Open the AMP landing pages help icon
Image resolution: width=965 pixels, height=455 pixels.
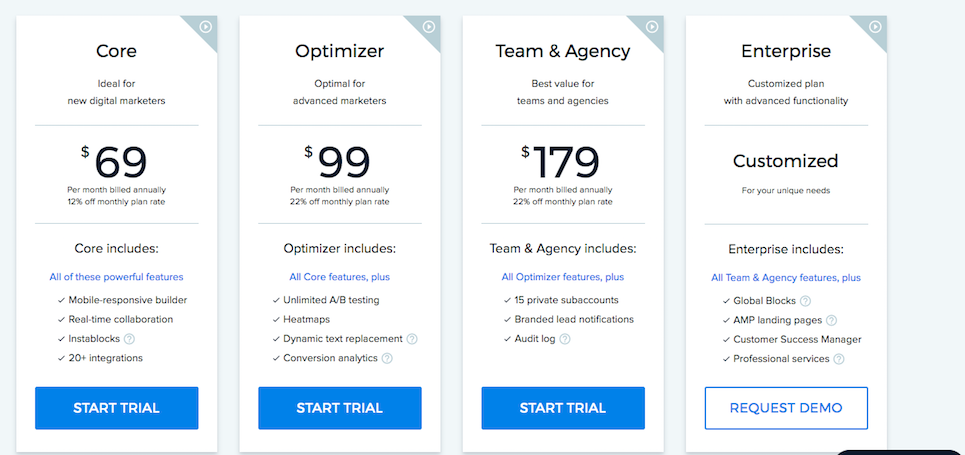point(831,320)
